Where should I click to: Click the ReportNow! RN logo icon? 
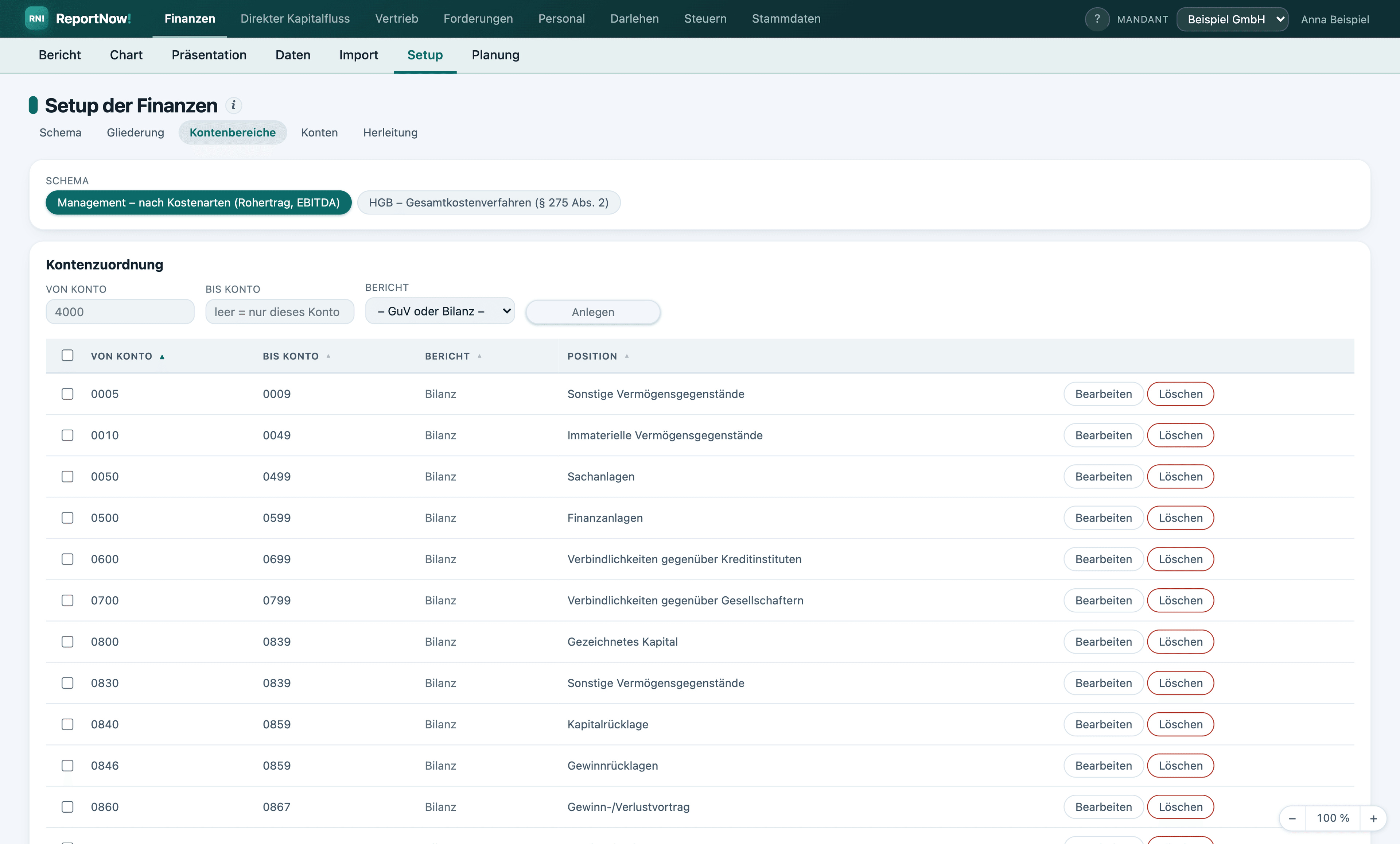click(36, 18)
